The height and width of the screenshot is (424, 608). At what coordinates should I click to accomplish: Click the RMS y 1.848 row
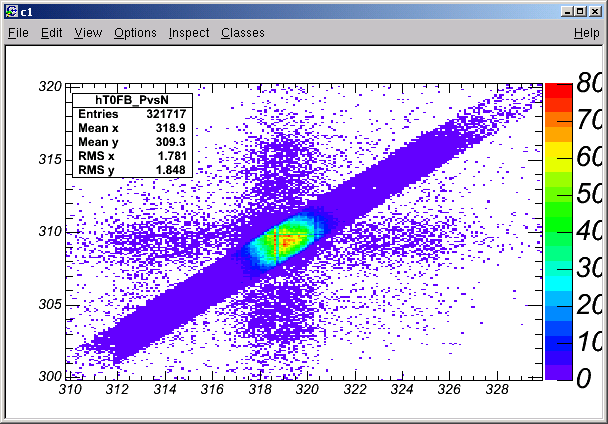coord(132,170)
